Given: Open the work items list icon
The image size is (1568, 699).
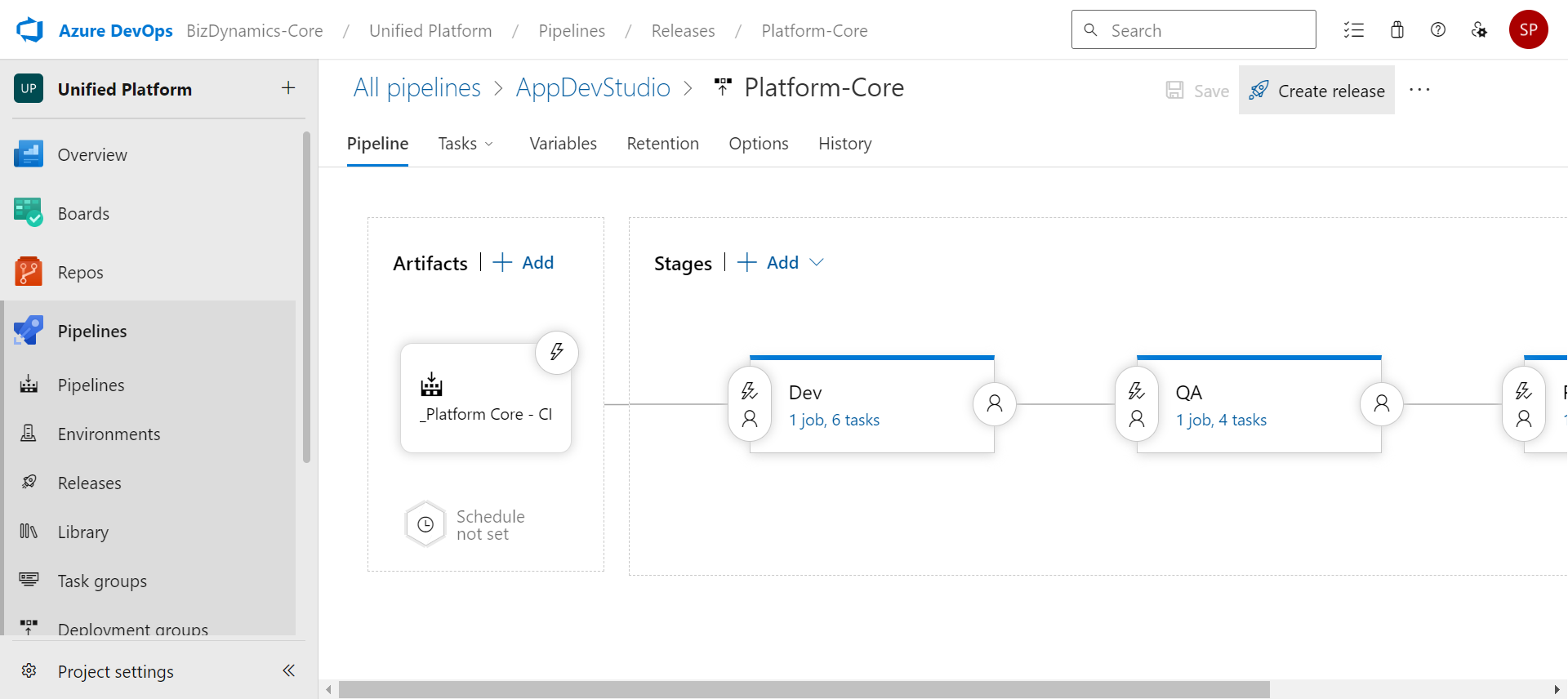Looking at the screenshot, I should tap(1354, 30).
